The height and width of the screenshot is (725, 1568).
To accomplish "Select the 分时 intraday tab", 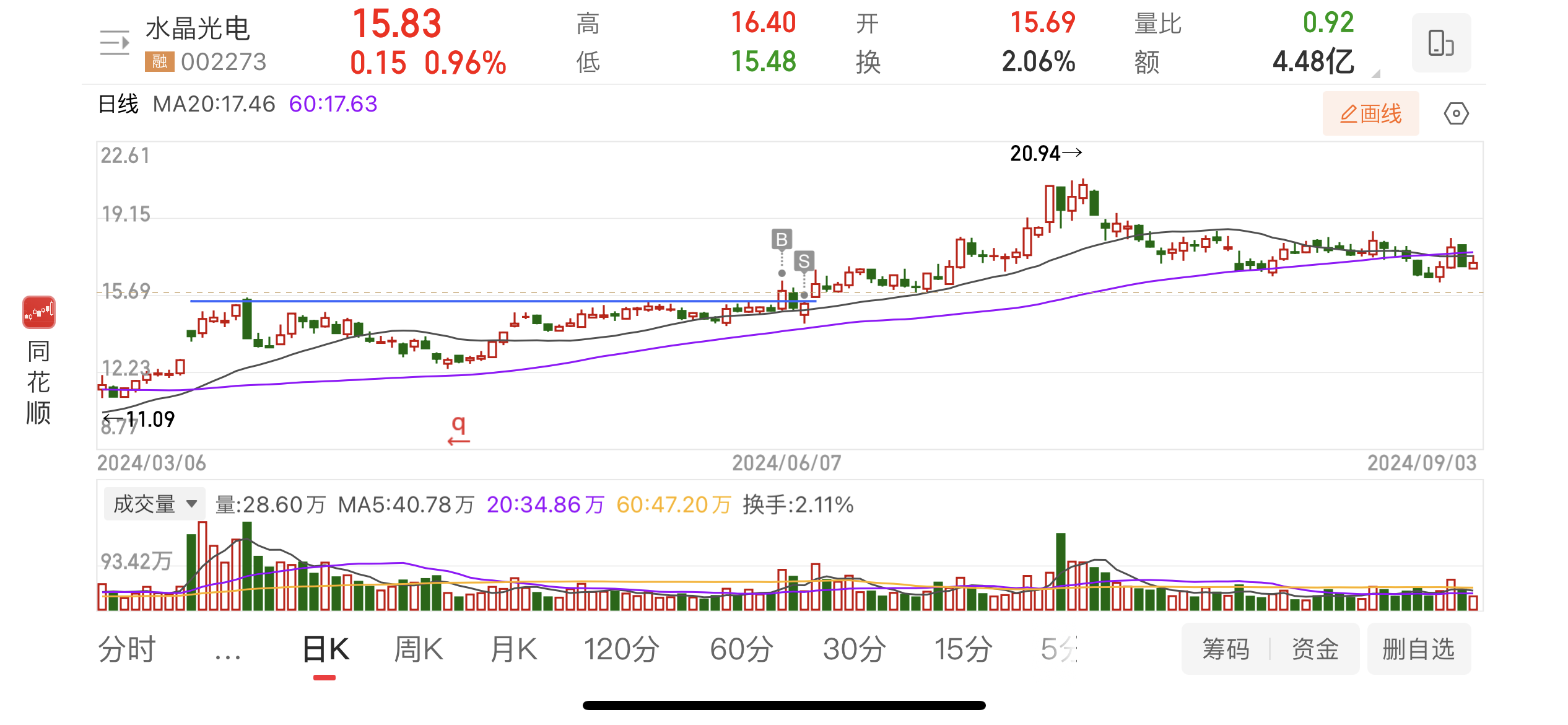I will point(127,650).
